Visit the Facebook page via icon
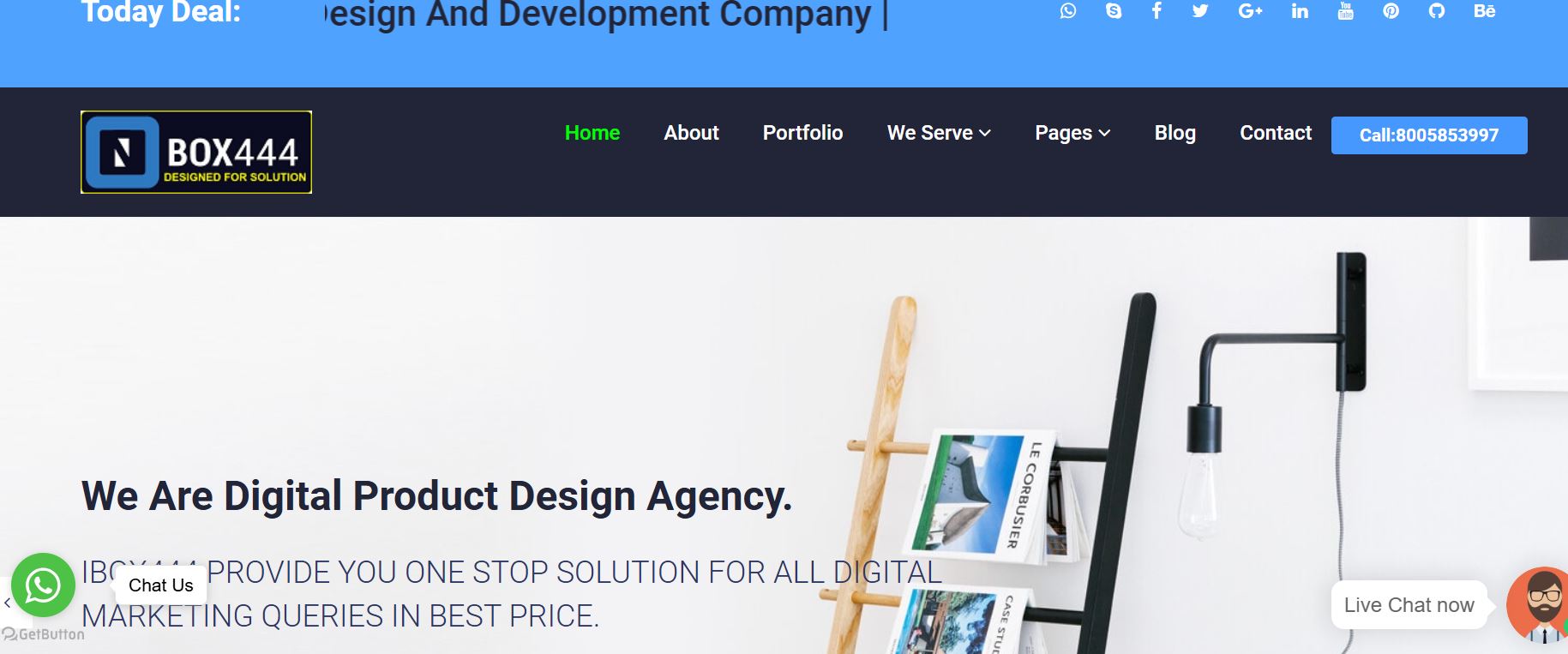This screenshot has height=654, width=1568. [x=1156, y=11]
